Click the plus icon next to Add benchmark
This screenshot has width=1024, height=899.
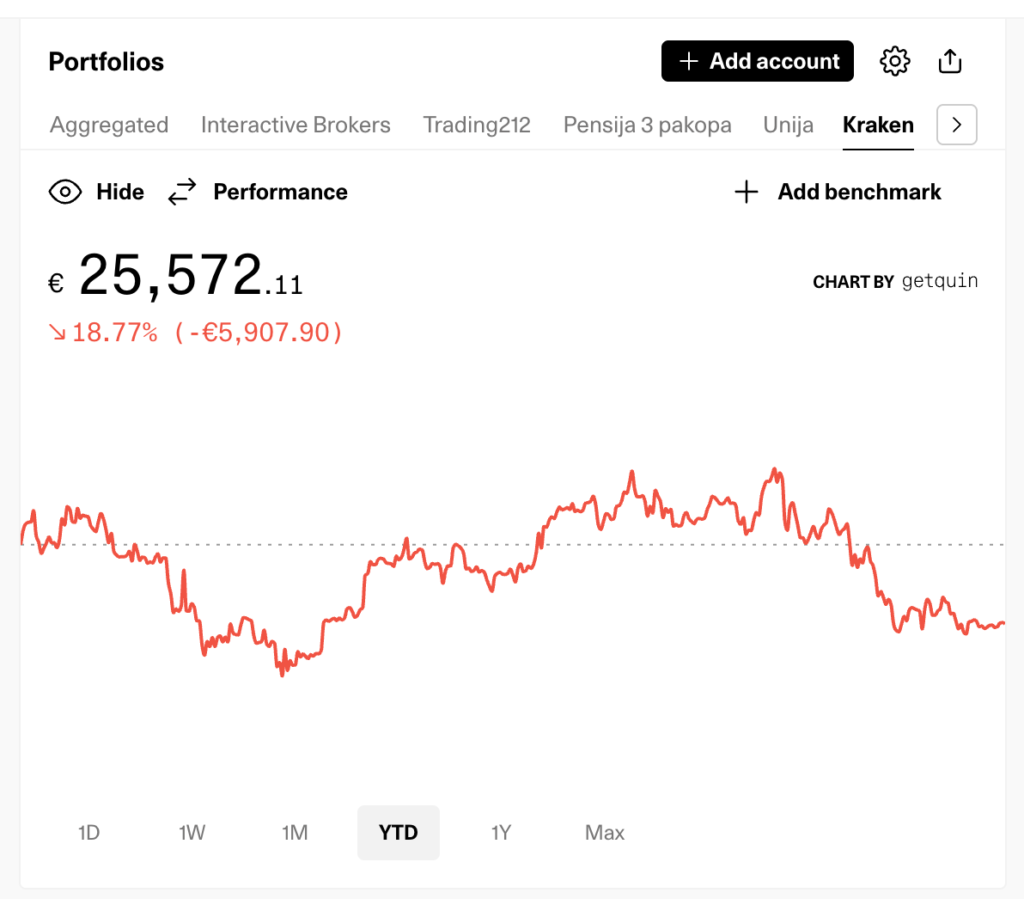coord(746,192)
